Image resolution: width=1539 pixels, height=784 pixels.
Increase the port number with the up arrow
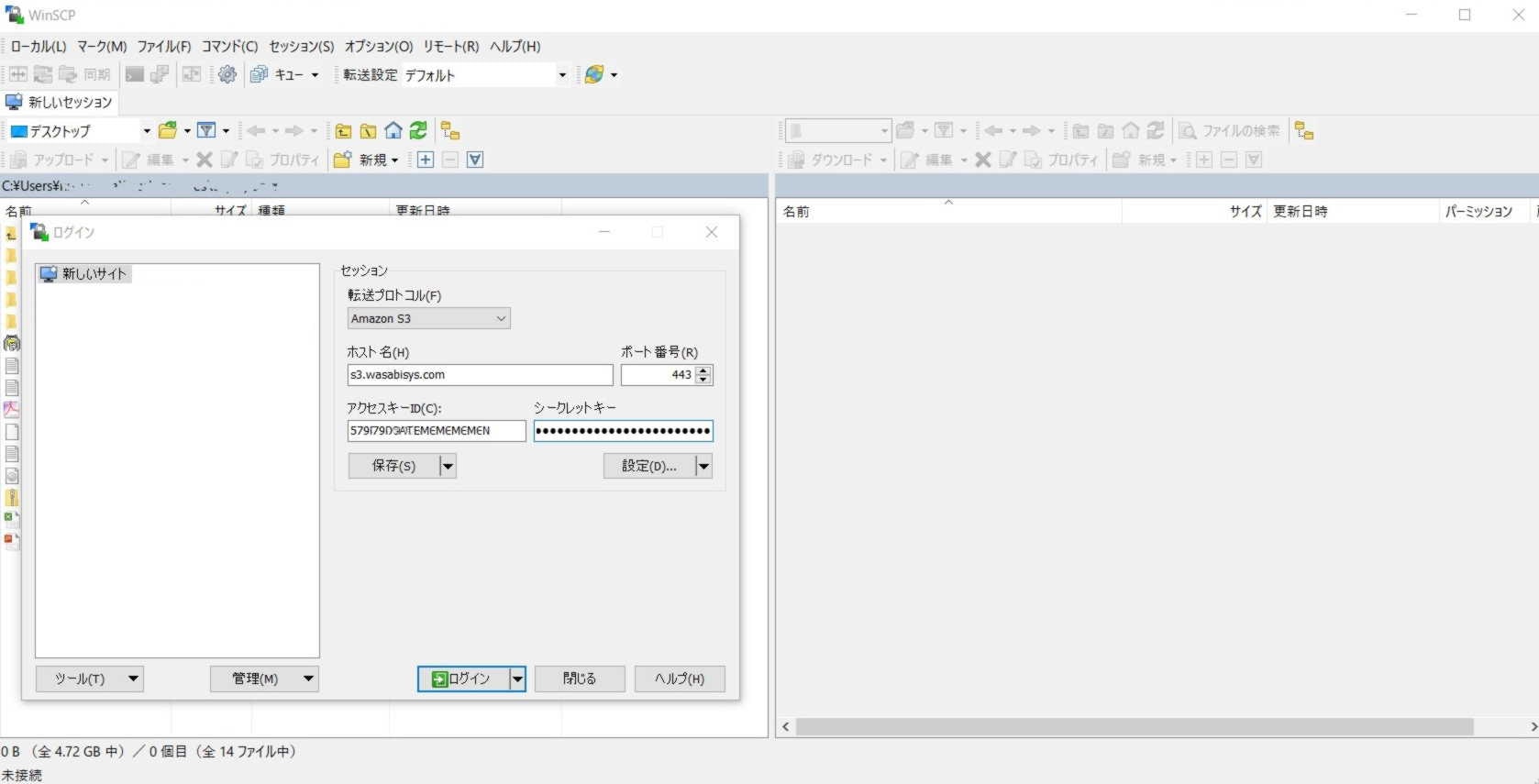coord(703,370)
